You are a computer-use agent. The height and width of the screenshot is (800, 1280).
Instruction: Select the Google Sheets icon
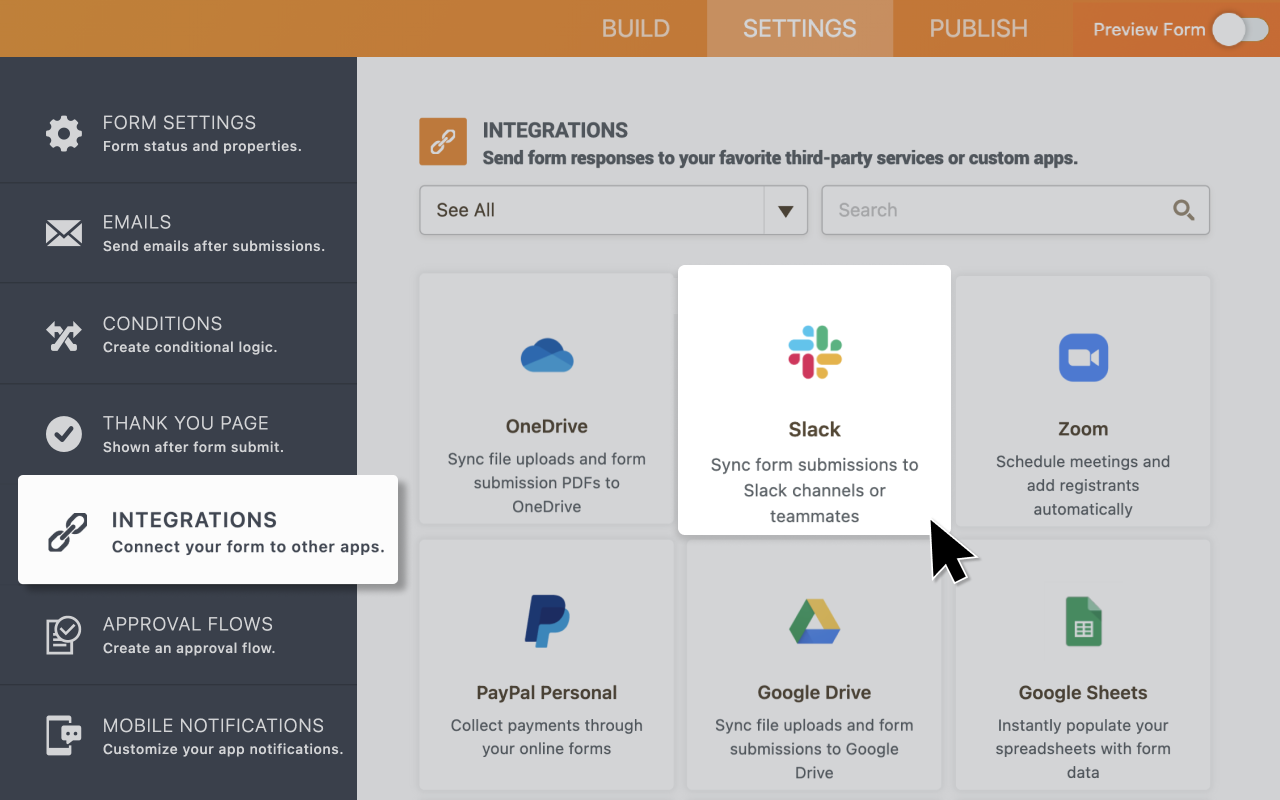pos(1083,621)
